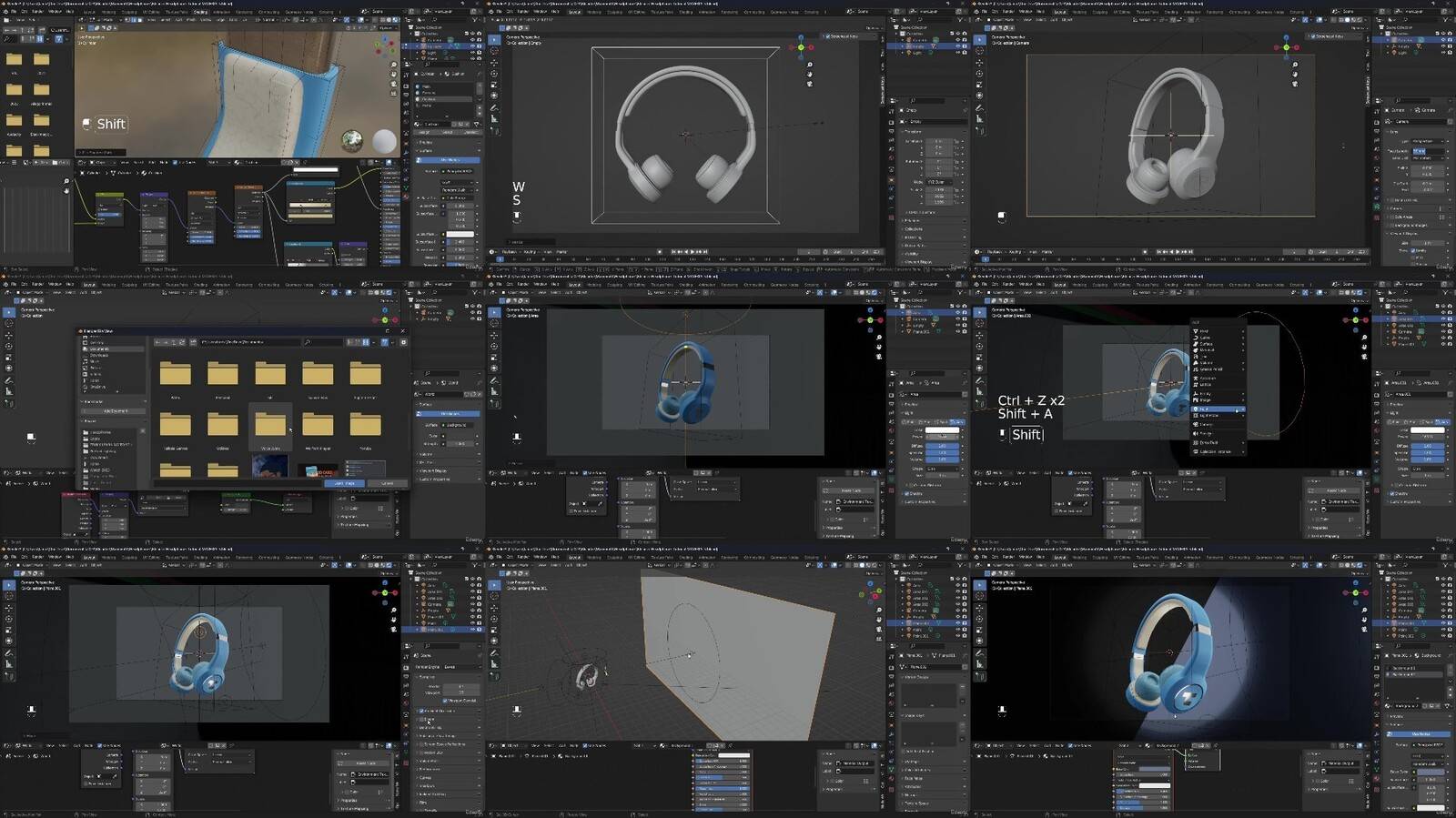Switch file browser to thumbnail display mode
Image resolution: width=1456 pixels, height=818 pixels.
pos(366,342)
